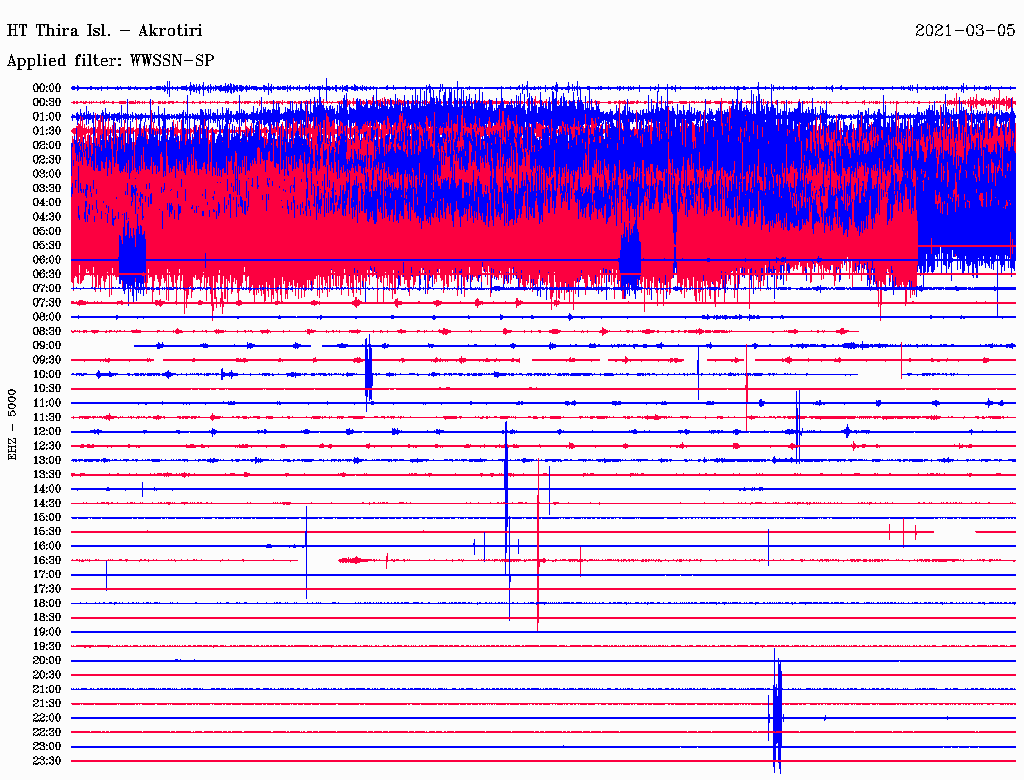Click the 23:00 time label
The image size is (1024, 780).
click(x=47, y=747)
